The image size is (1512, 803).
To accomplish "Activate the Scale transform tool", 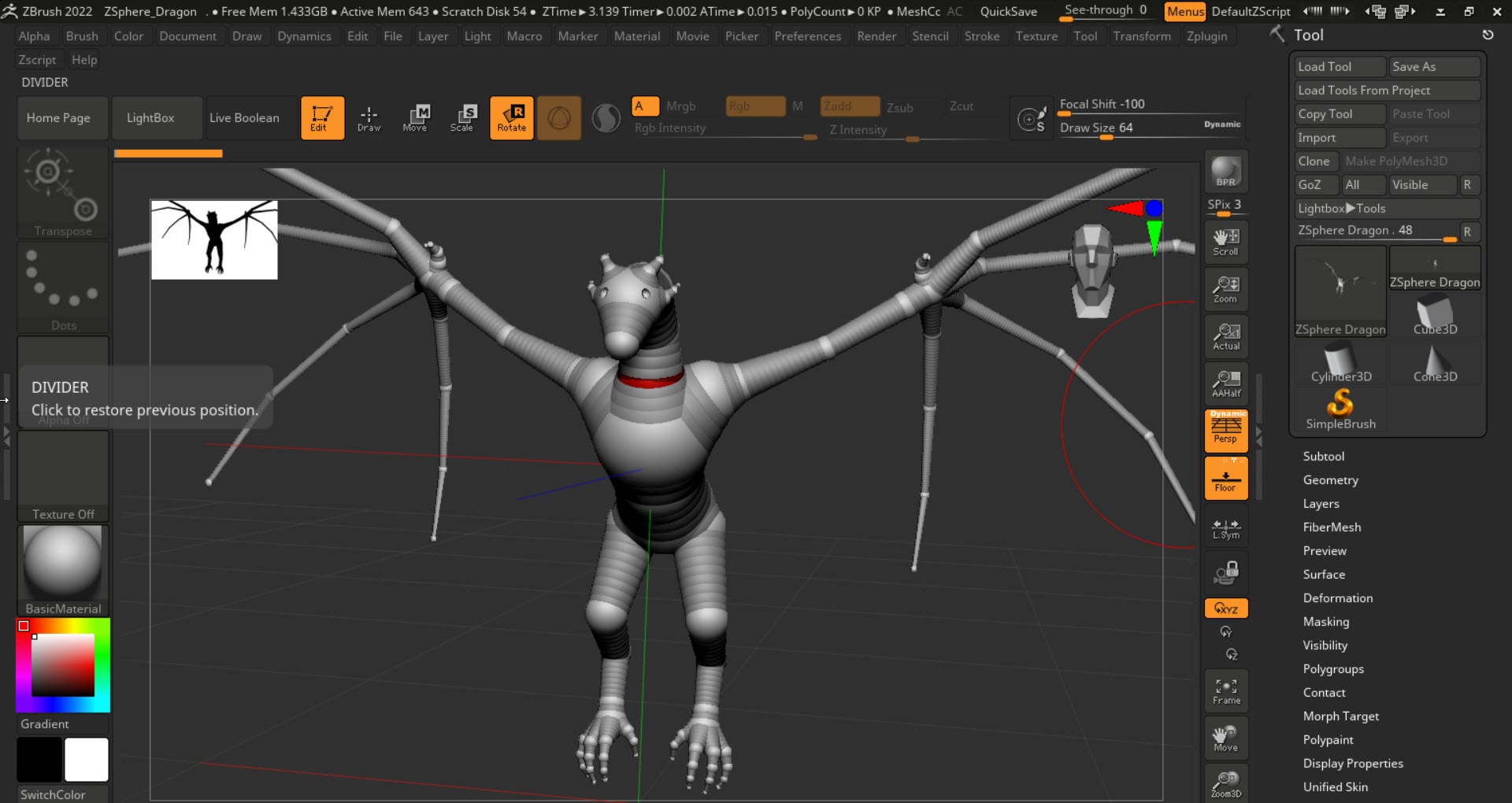I will tap(462, 118).
